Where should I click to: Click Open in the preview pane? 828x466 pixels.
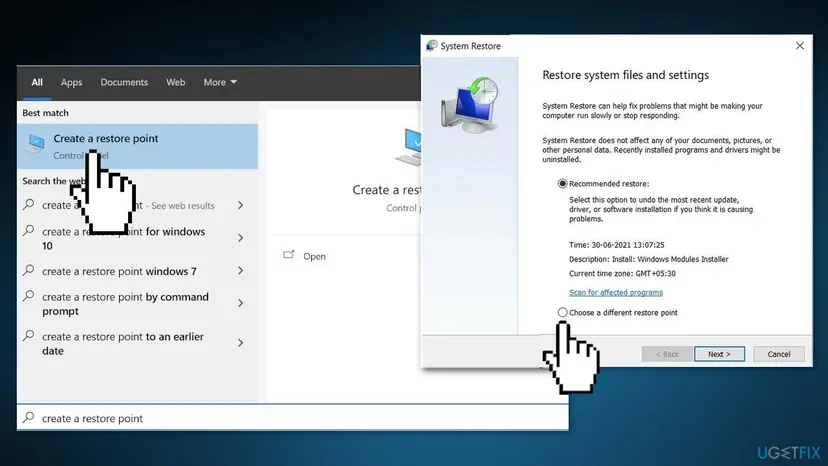(x=314, y=256)
